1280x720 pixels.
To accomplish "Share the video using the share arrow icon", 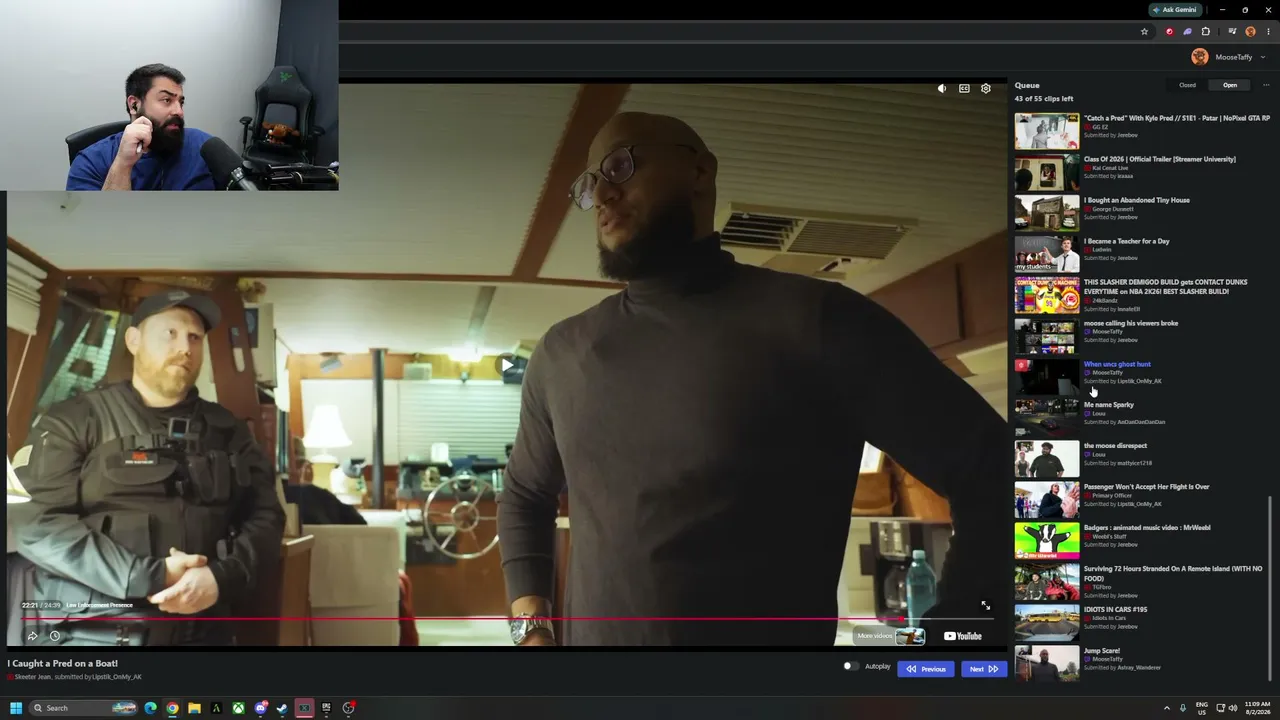I will tap(32, 636).
